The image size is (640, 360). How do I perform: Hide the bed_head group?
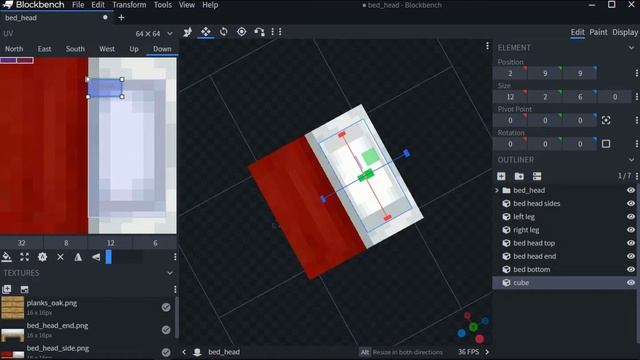click(631, 190)
